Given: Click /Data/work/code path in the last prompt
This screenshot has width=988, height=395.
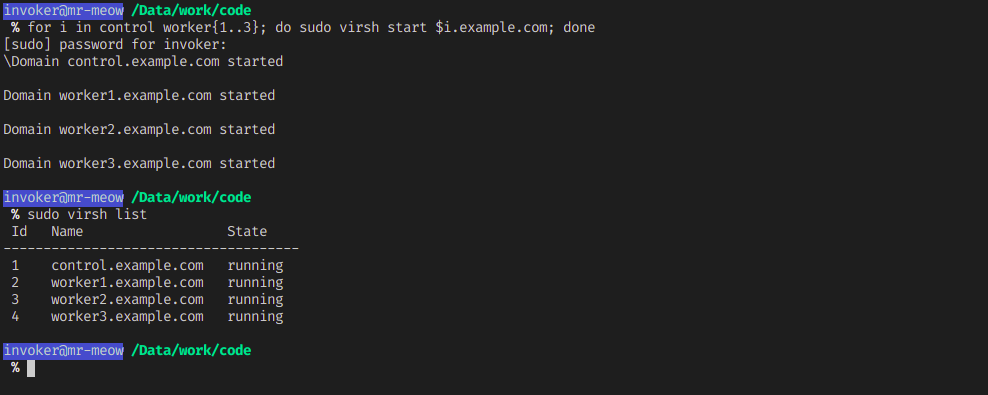Looking at the screenshot, I should pyautogui.click(x=191, y=350).
